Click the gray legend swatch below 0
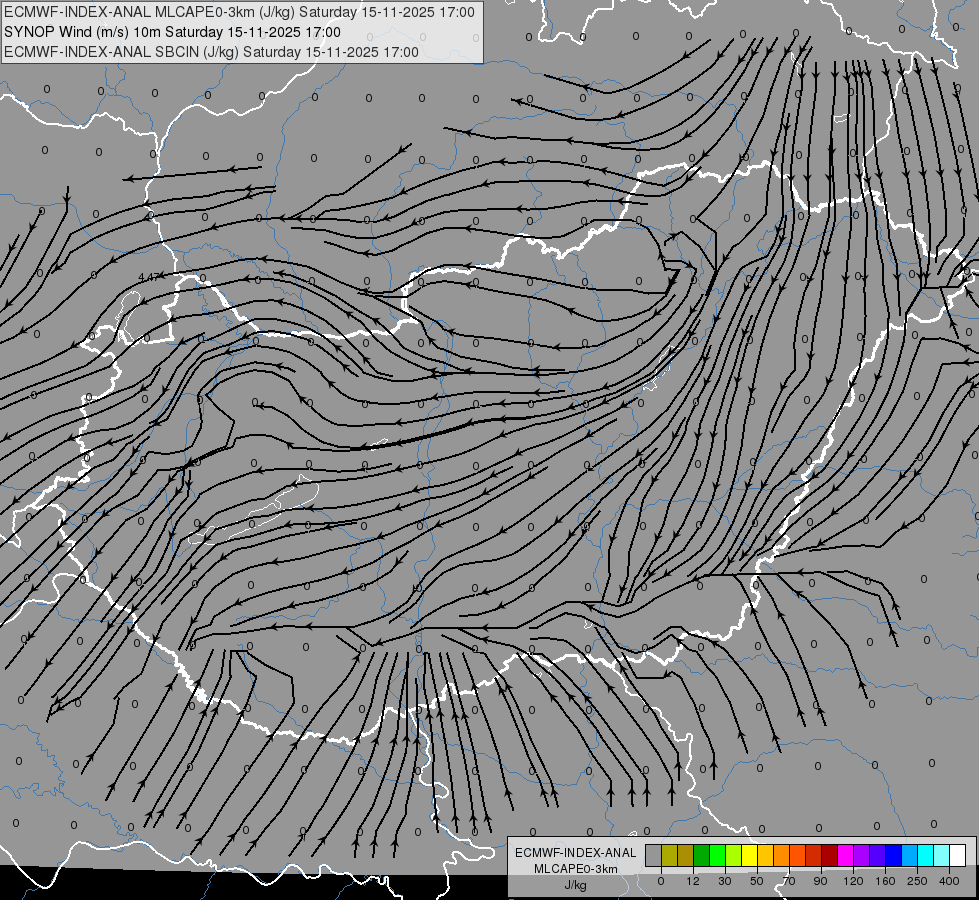This screenshot has height=900, width=979. click(654, 855)
